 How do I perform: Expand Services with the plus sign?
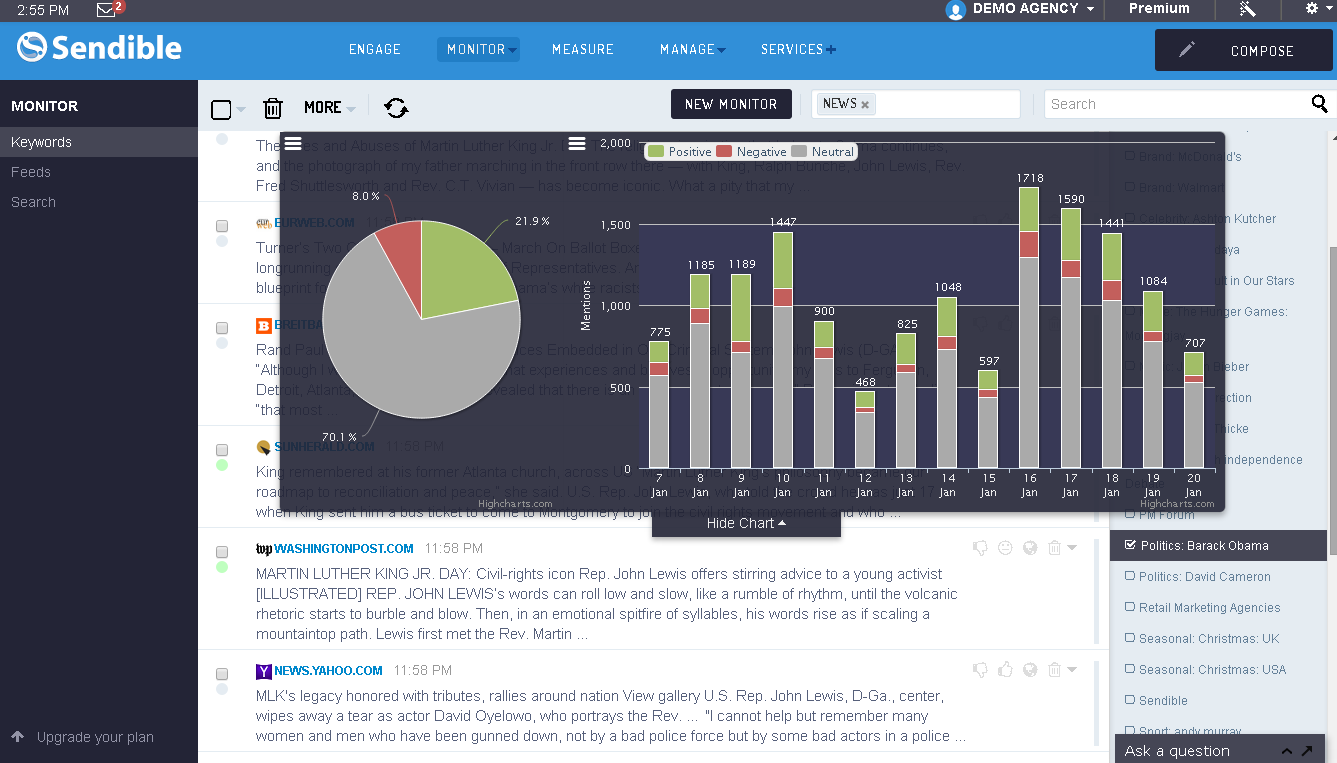click(x=831, y=49)
